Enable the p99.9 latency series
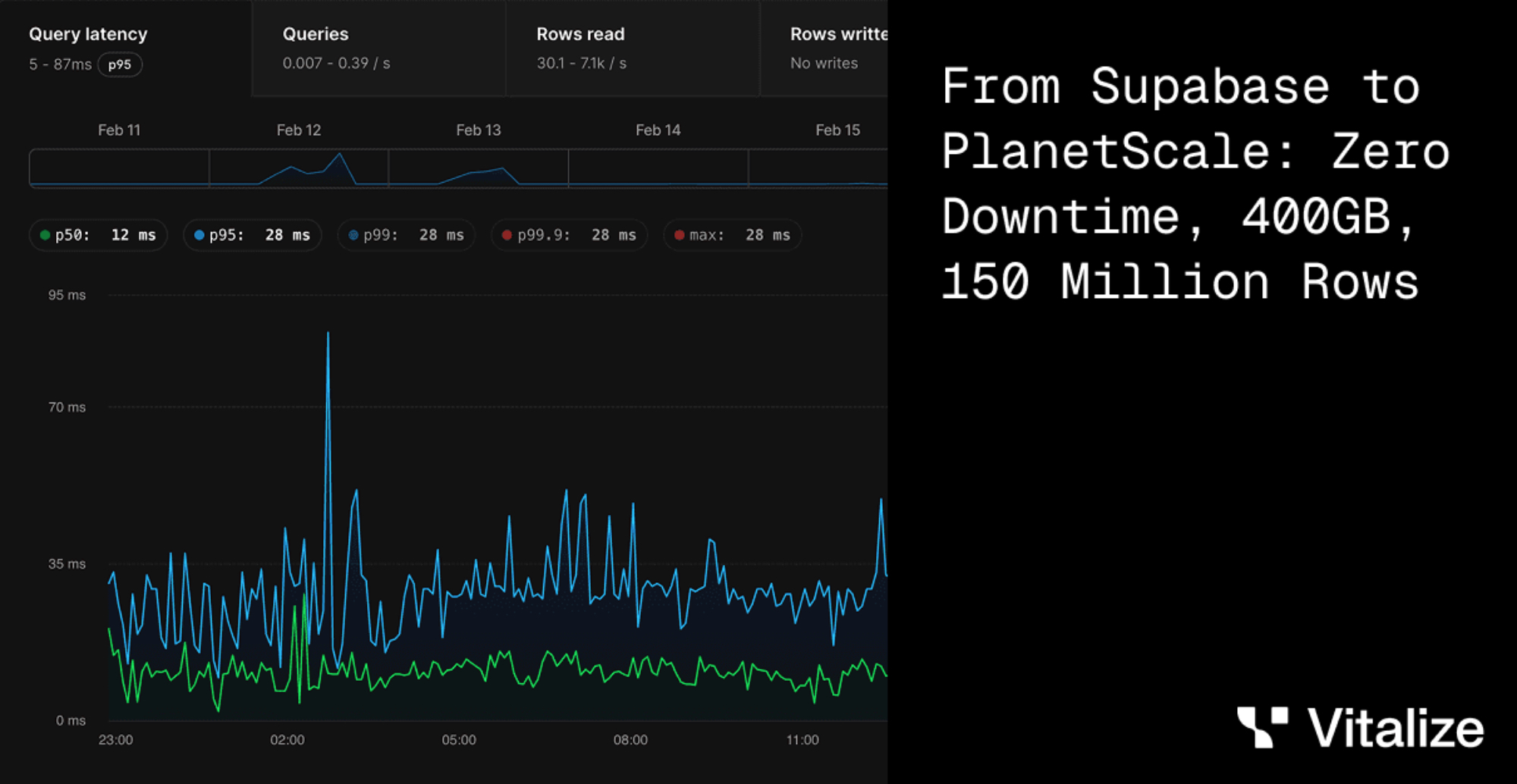Viewport: 1517px width, 784px height. tap(570, 235)
